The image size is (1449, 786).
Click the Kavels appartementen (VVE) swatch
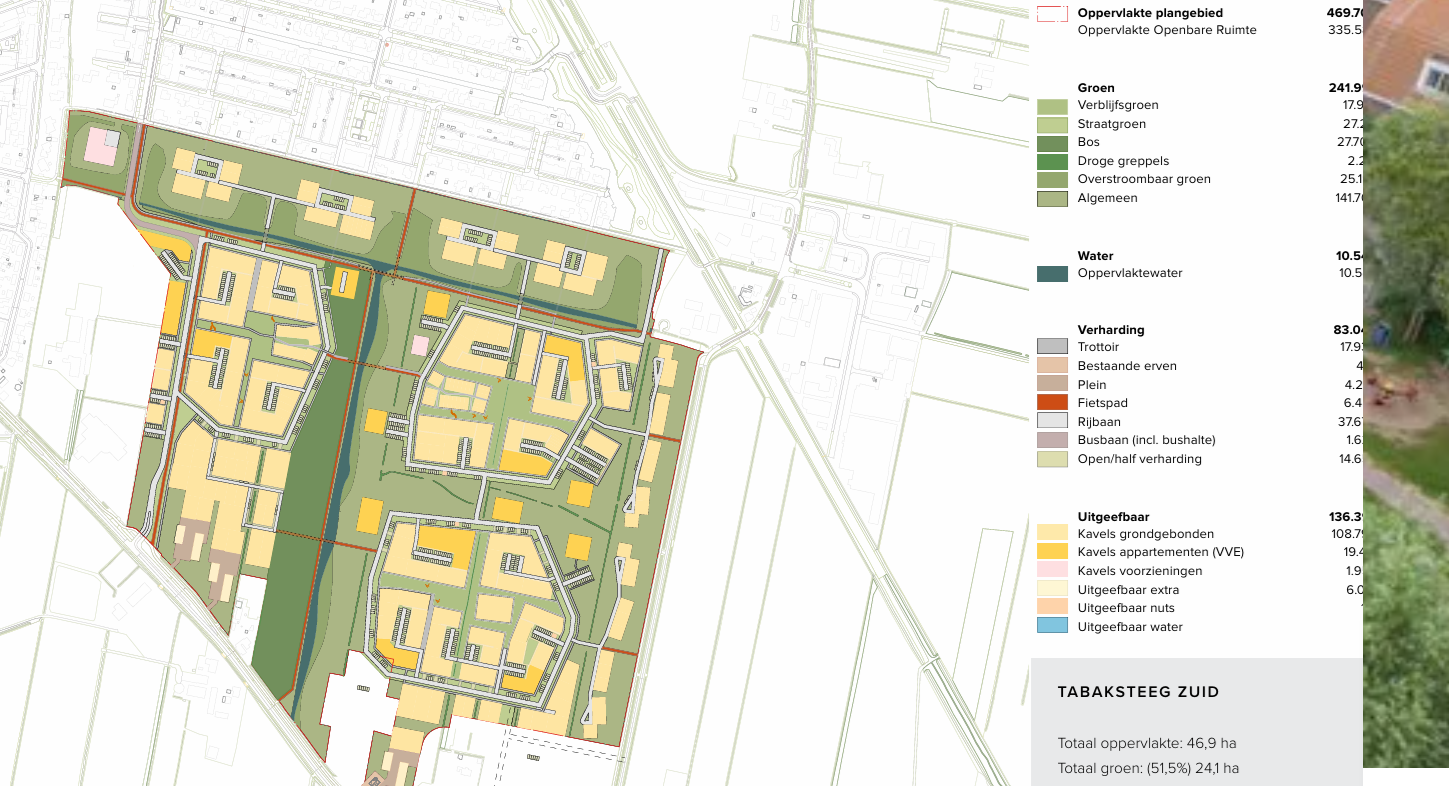tap(1052, 552)
